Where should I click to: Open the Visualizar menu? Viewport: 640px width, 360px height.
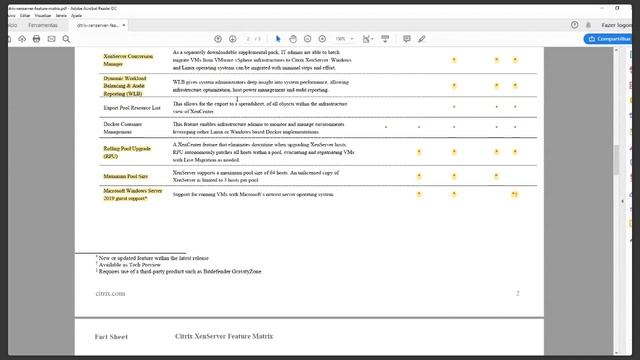pyautogui.click(x=43, y=16)
